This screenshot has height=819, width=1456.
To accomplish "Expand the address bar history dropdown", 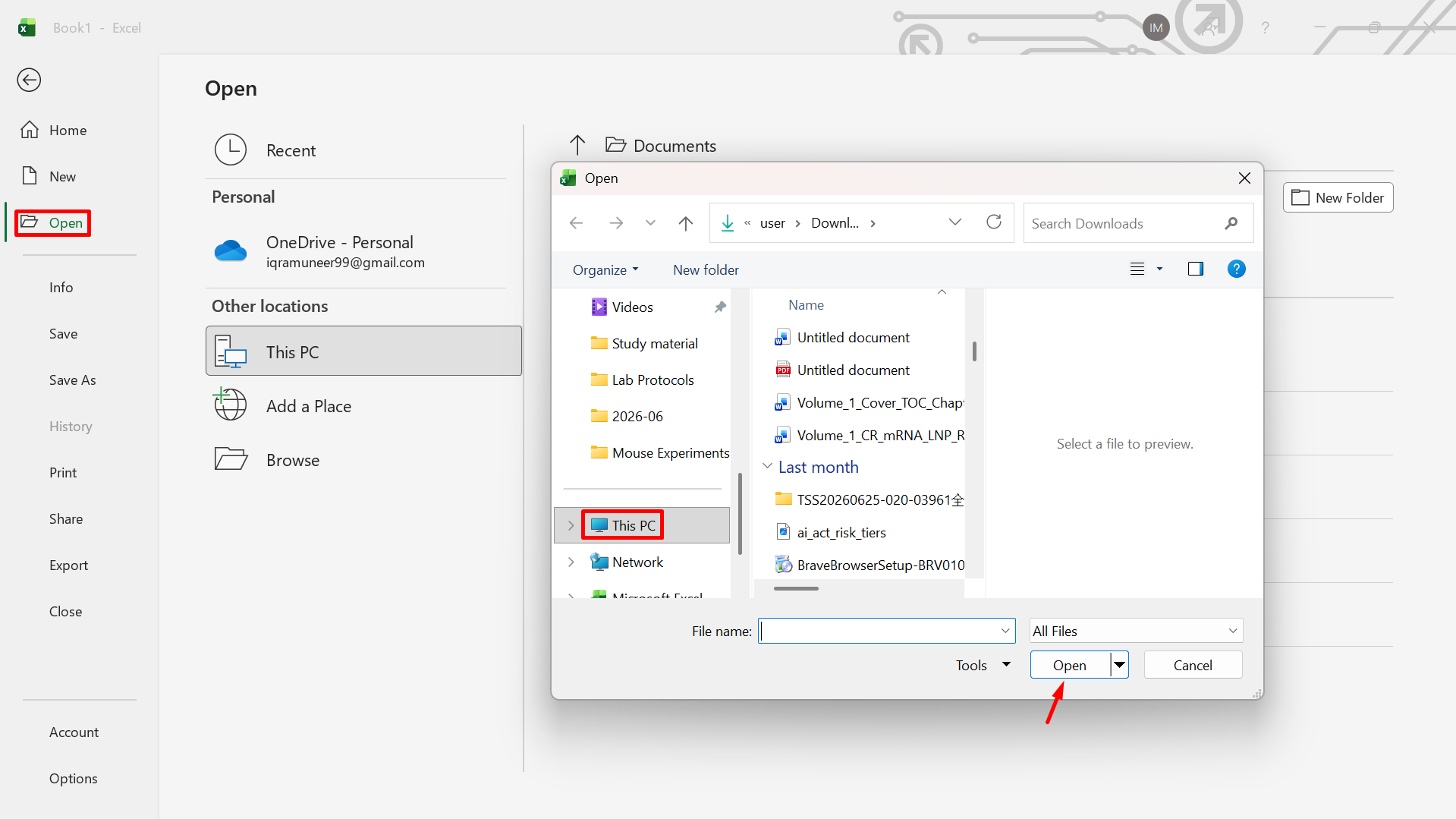I will click(955, 222).
